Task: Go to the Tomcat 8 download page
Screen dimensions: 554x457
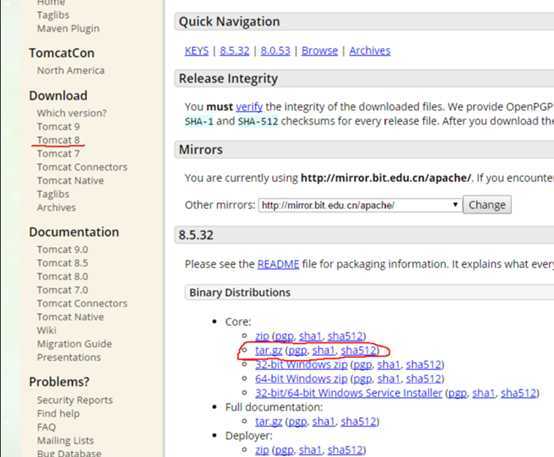Action: tap(58, 140)
